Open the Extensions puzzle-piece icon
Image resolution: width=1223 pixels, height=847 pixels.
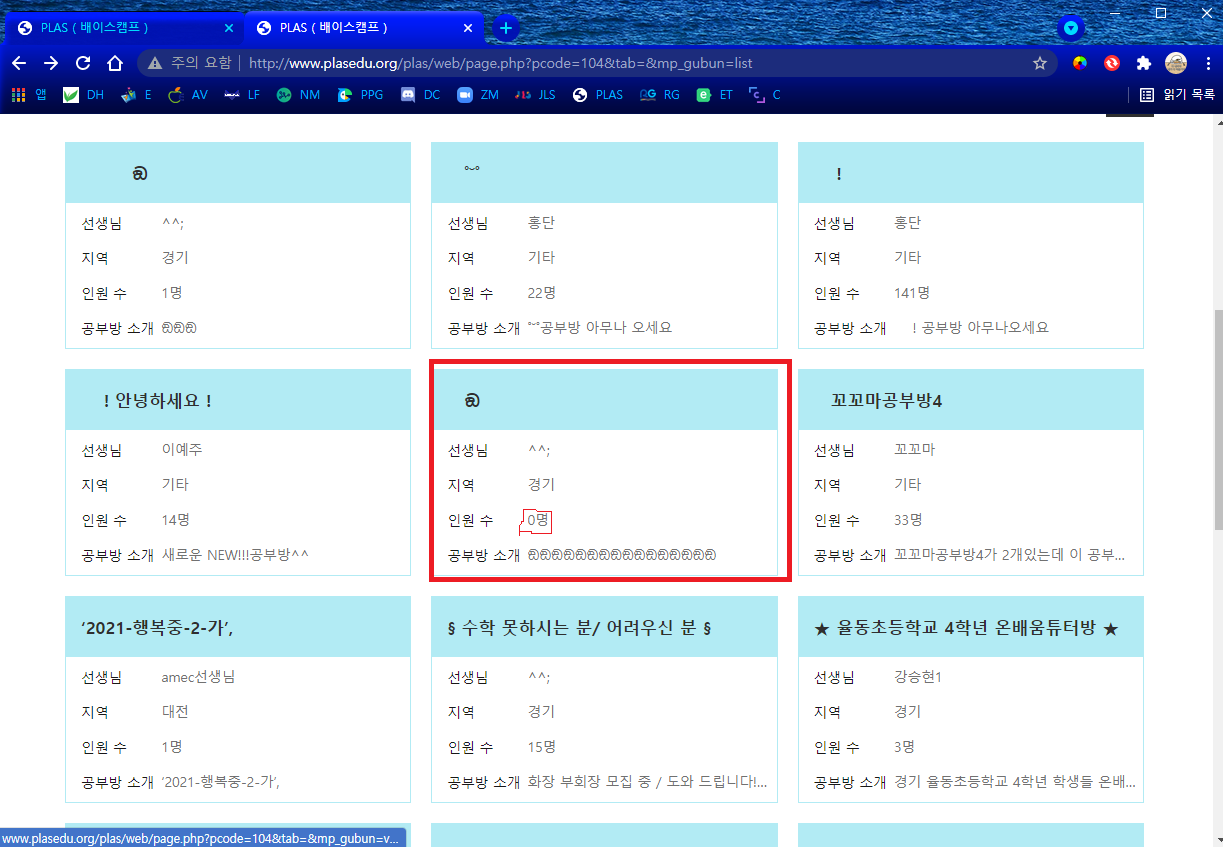(x=1144, y=63)
